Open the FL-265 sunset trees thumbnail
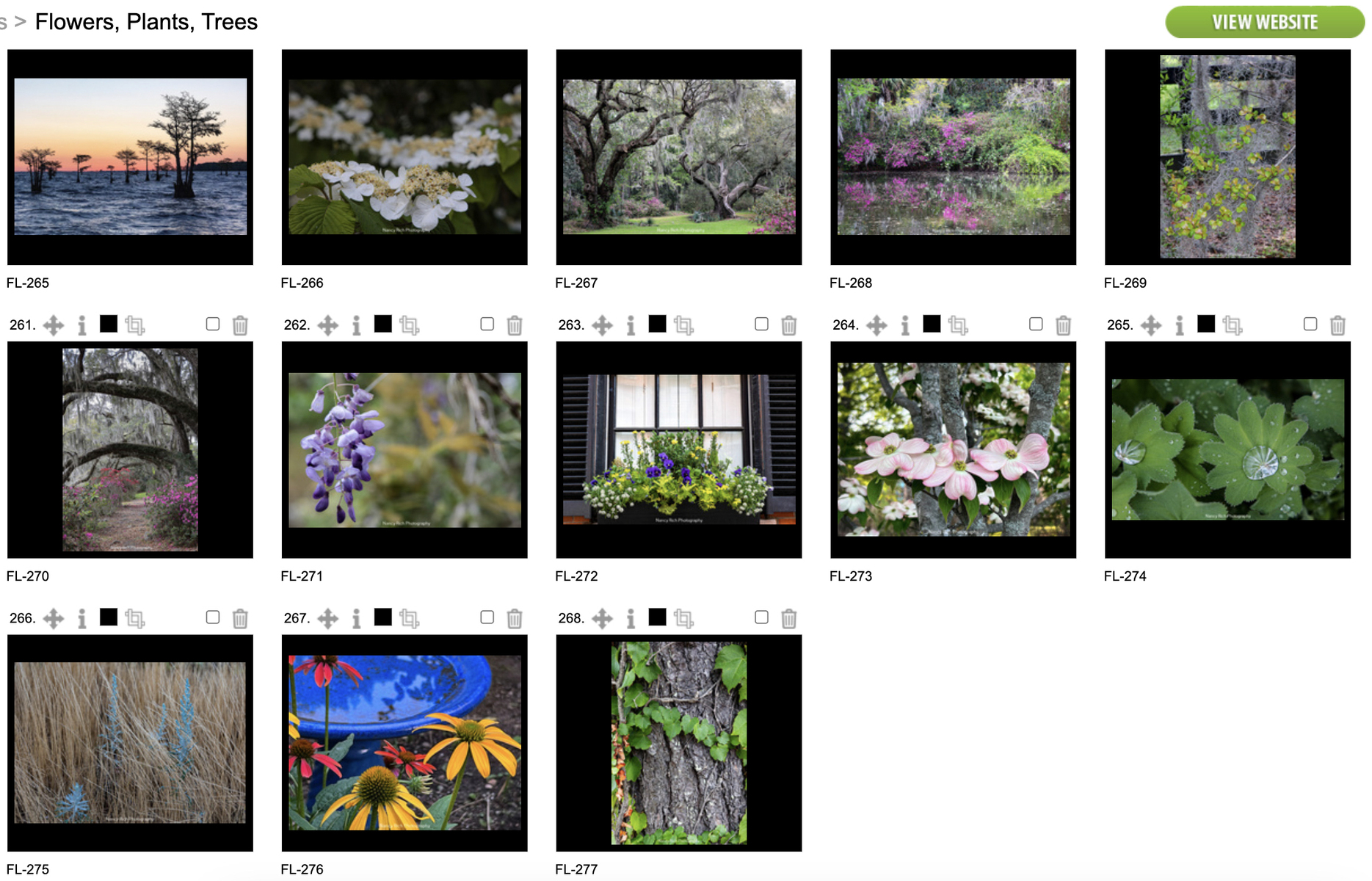 [x=130, y=157]
